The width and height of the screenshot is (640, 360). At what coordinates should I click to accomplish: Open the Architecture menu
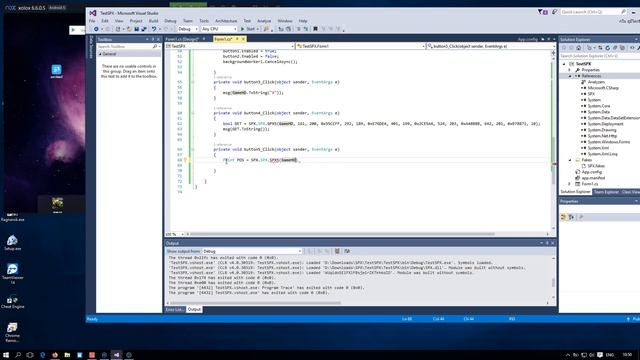(x=226, y=21)
